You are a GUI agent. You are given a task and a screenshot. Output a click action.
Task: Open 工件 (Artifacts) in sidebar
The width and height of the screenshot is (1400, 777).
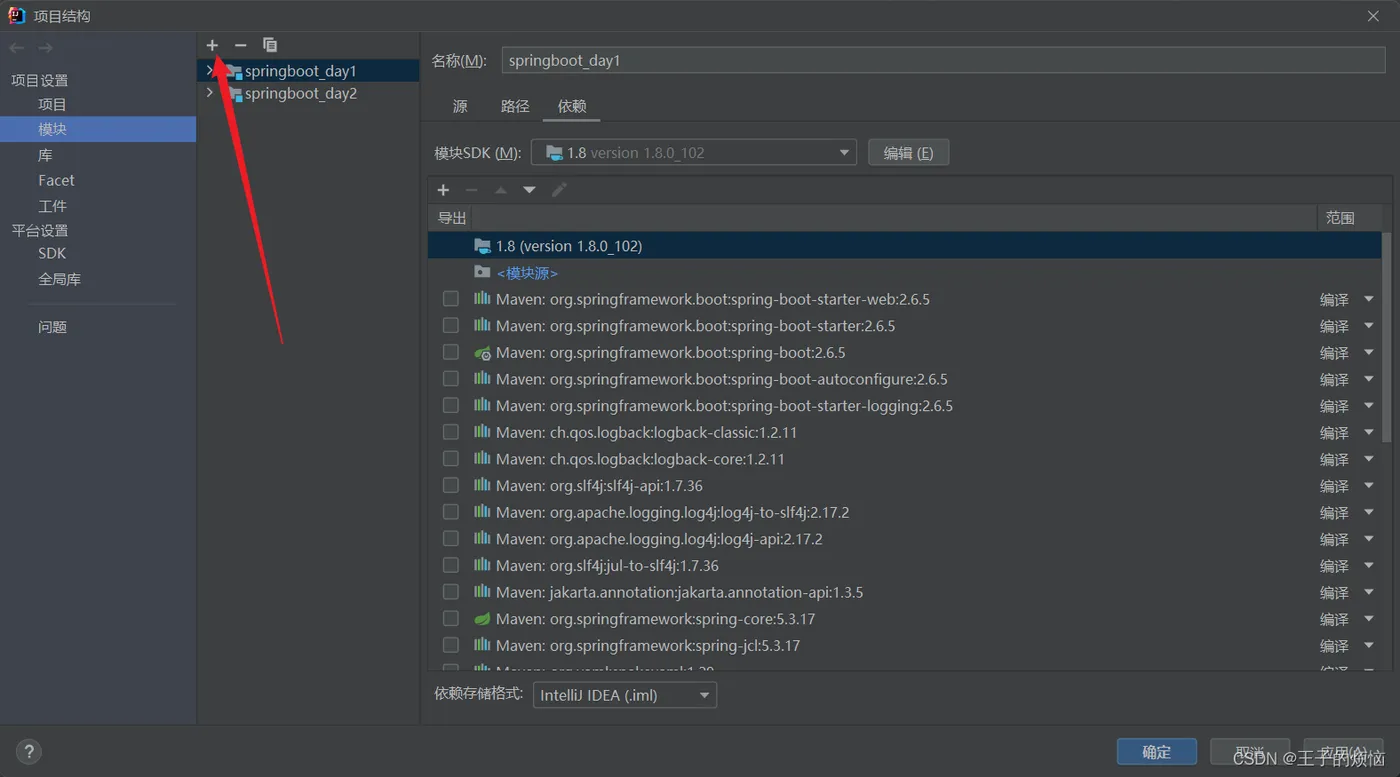point(52,206)
